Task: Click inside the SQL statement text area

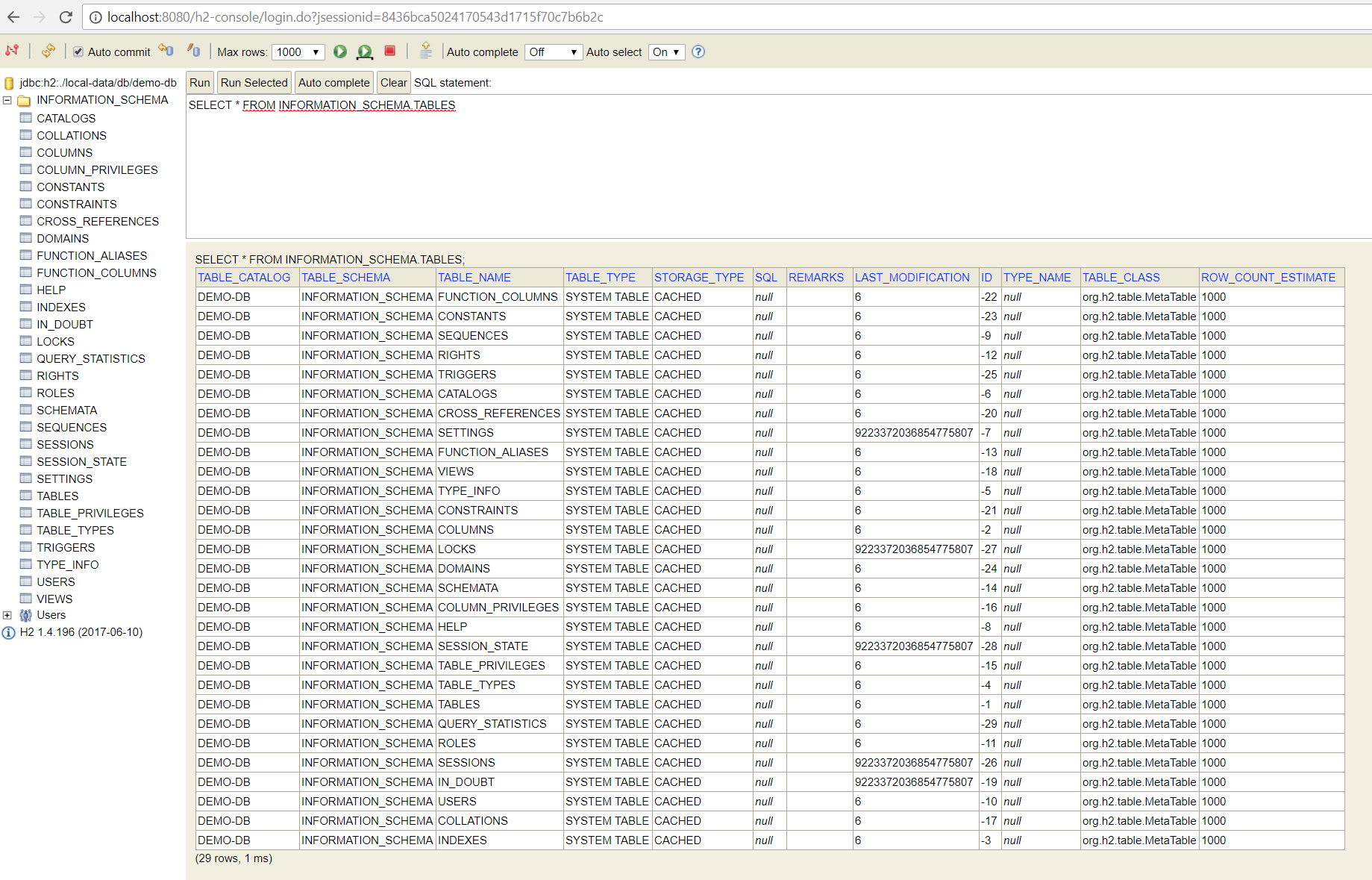Action: point(779,166)
